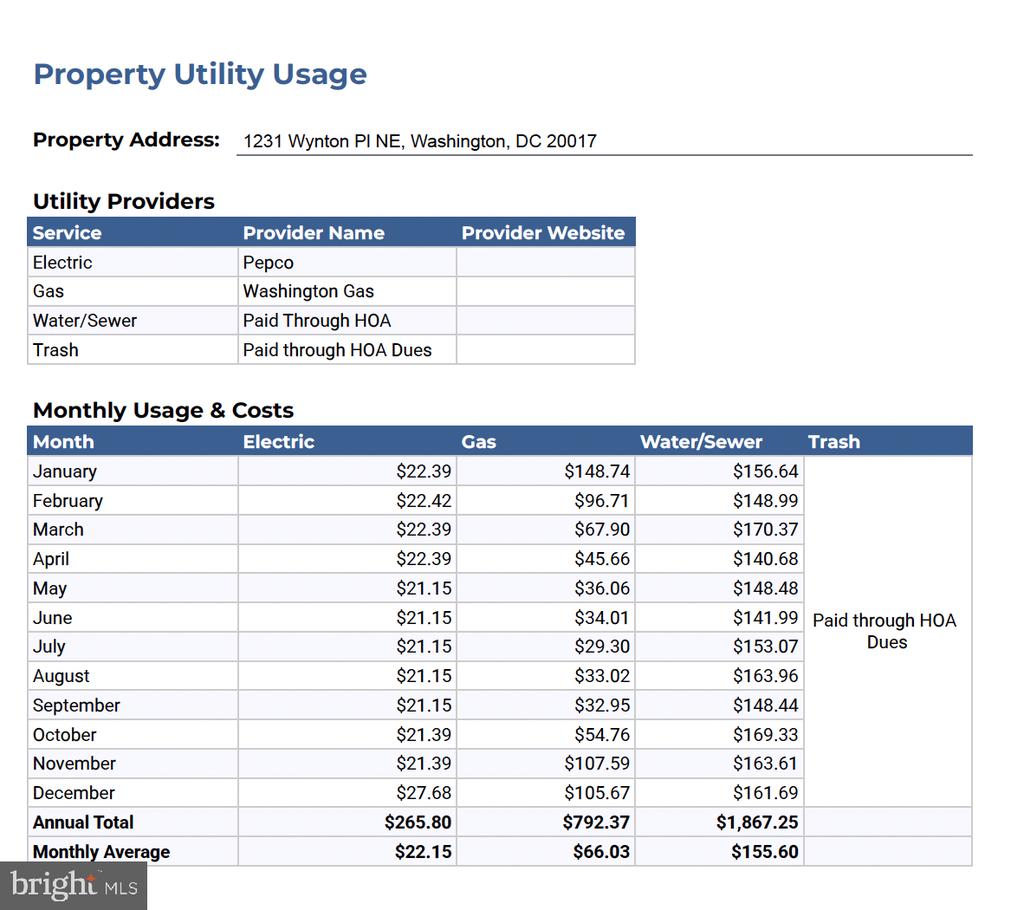Select the "Provider Name" column header
This screenshot has width=1024, height=910.
(313, 233)
